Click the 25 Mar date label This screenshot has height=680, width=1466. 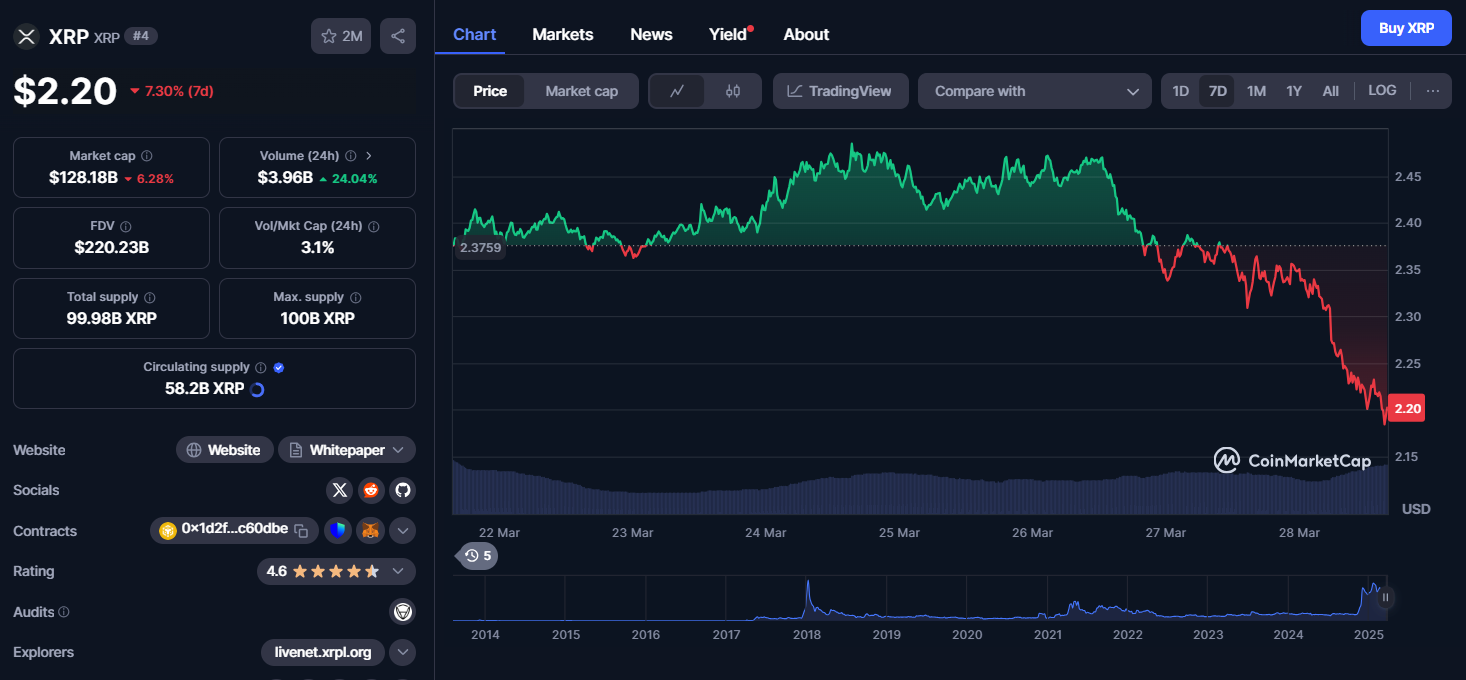point(899,533)
